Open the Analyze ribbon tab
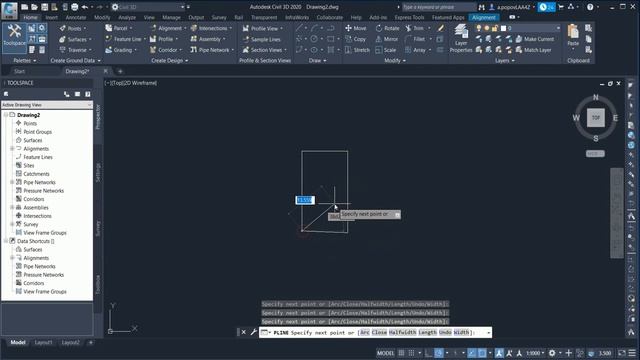This screenshot has width=640, height=360. tap(127, 18)
